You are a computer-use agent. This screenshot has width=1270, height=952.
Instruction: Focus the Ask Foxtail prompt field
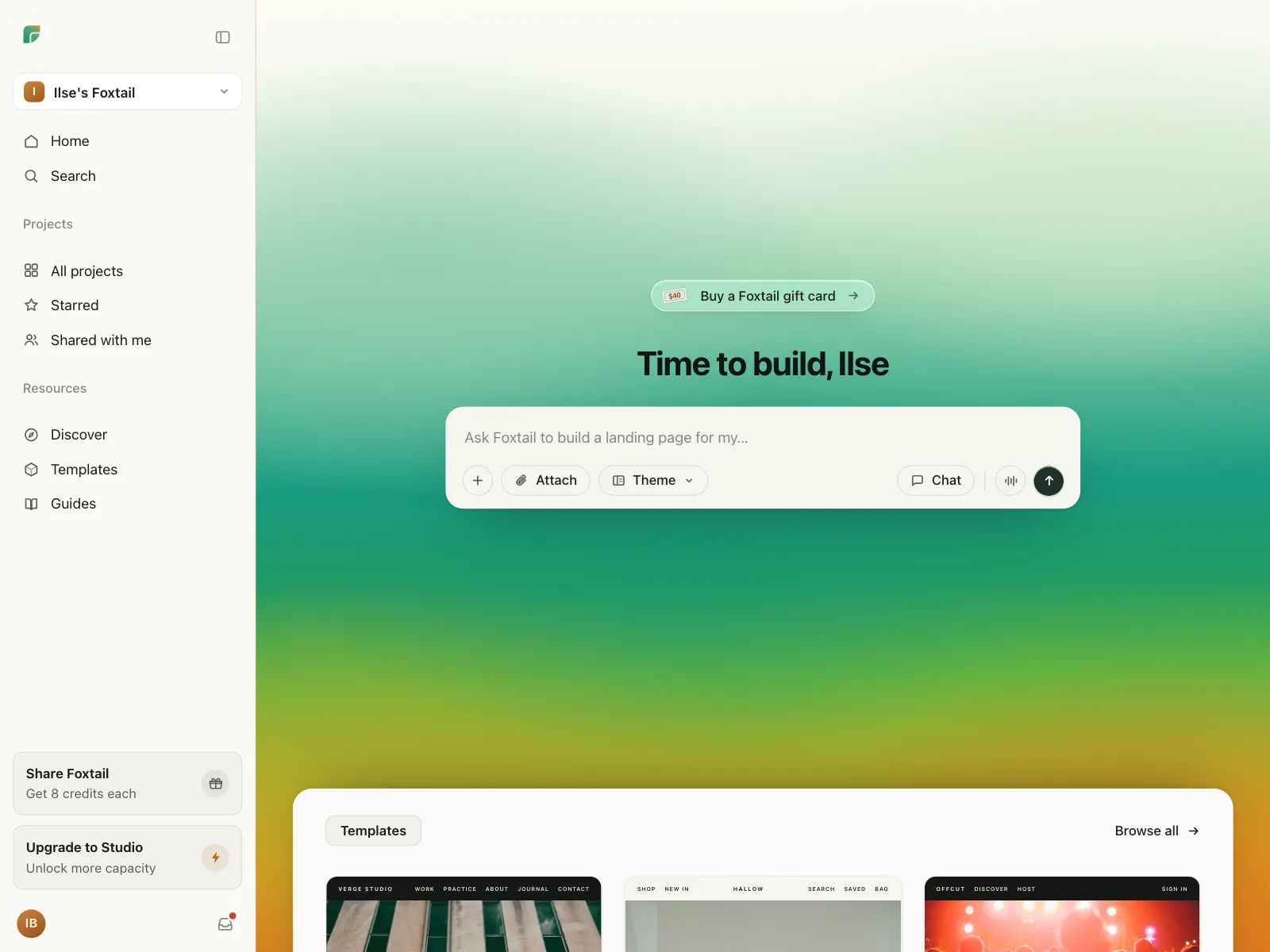[x=762, y=438]
